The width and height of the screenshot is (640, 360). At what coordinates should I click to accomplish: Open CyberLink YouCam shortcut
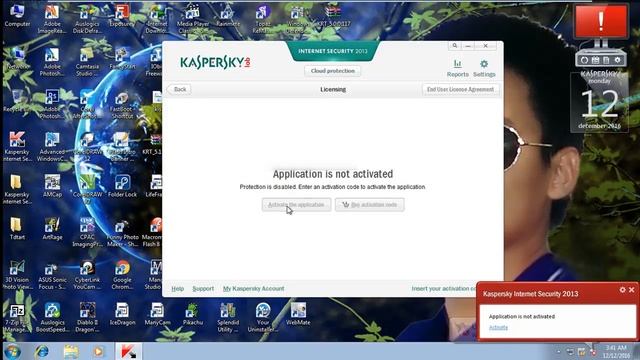click(x=87, y=274)
